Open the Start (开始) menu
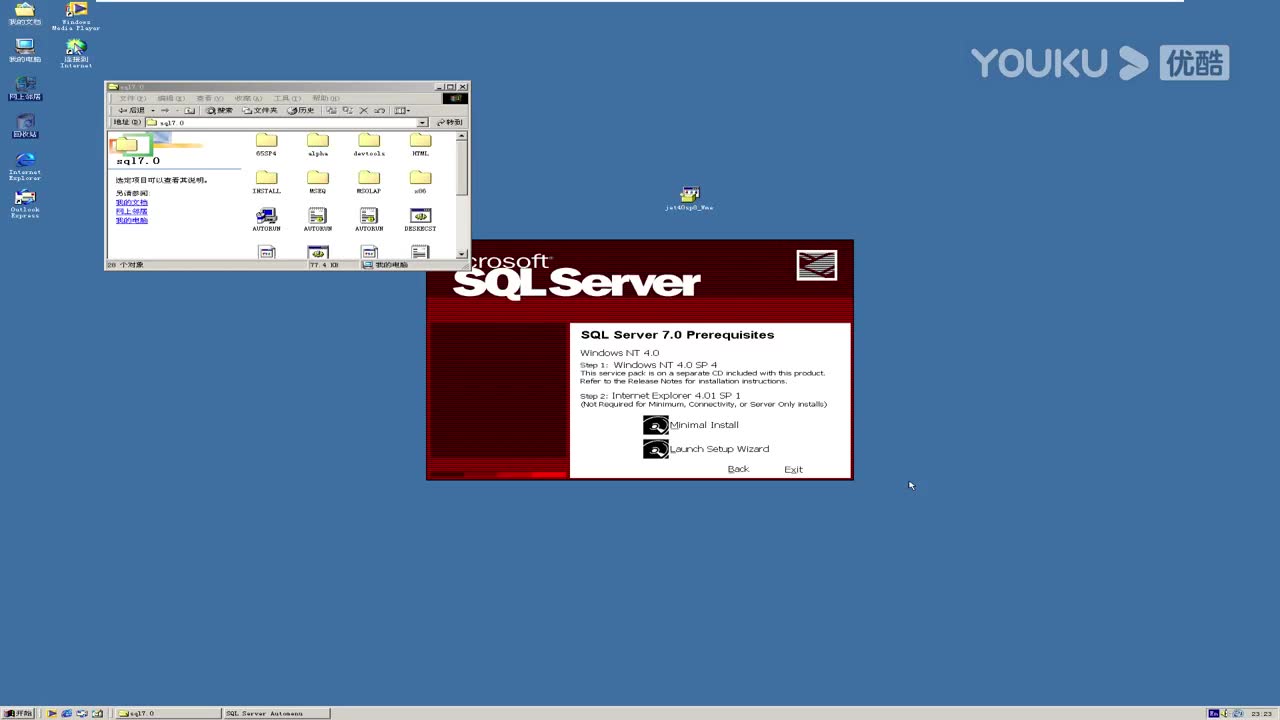1280x720 pixels. pos(18,713)
